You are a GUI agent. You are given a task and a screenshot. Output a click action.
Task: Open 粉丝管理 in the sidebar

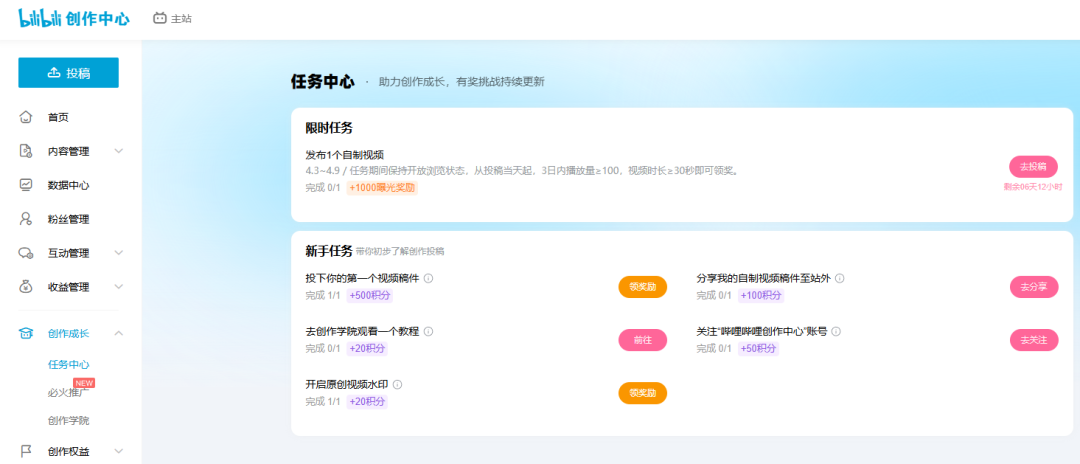click(x=71, y=219)
